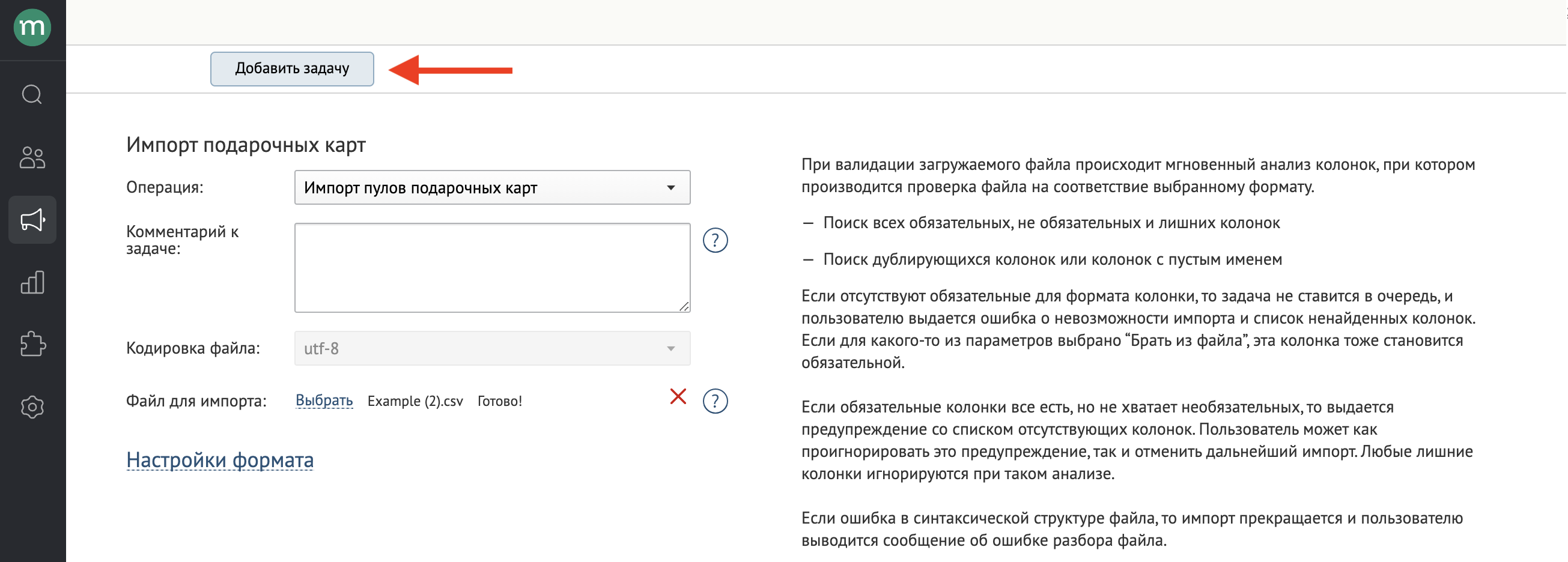Click the Добавить задачу button
Image resolution: width=1568 pixels, height=562 pixels.
coord(292,68)
